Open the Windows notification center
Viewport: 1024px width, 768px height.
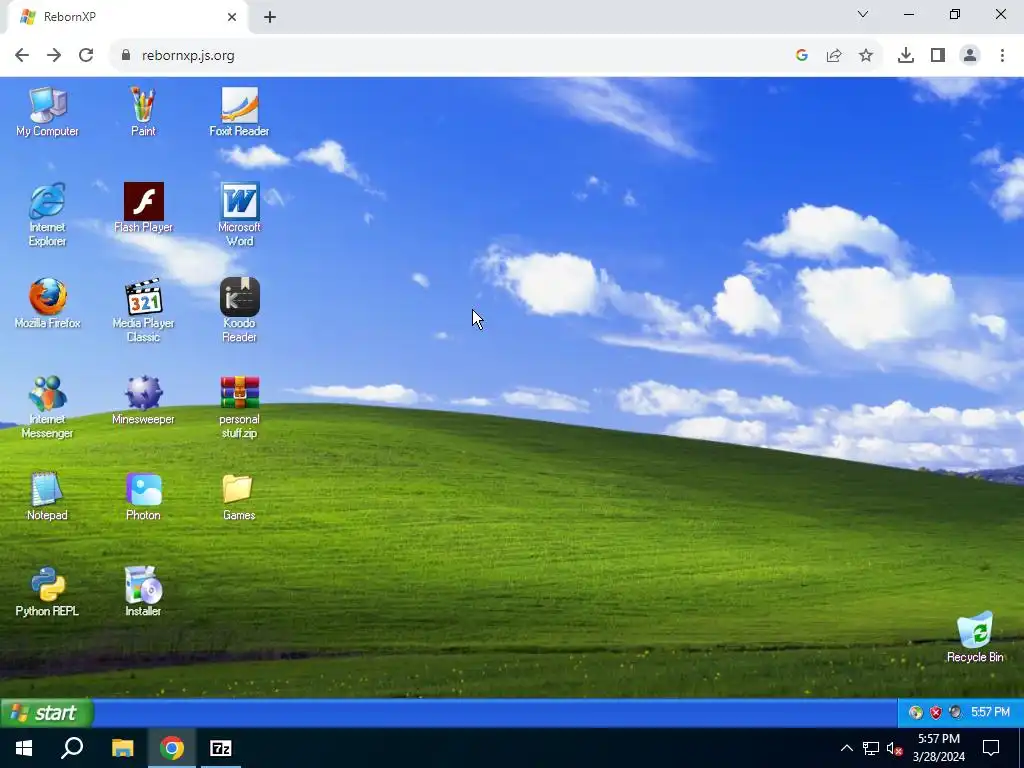pyautogui.click(x=991, y=748)
